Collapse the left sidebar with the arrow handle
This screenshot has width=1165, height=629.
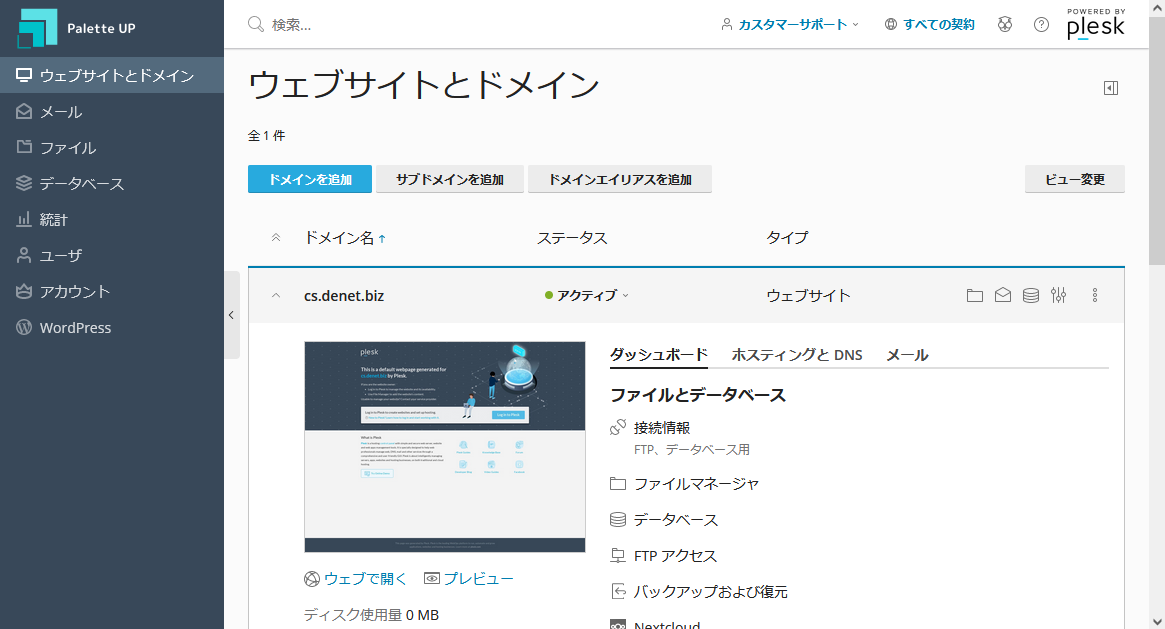232,315
